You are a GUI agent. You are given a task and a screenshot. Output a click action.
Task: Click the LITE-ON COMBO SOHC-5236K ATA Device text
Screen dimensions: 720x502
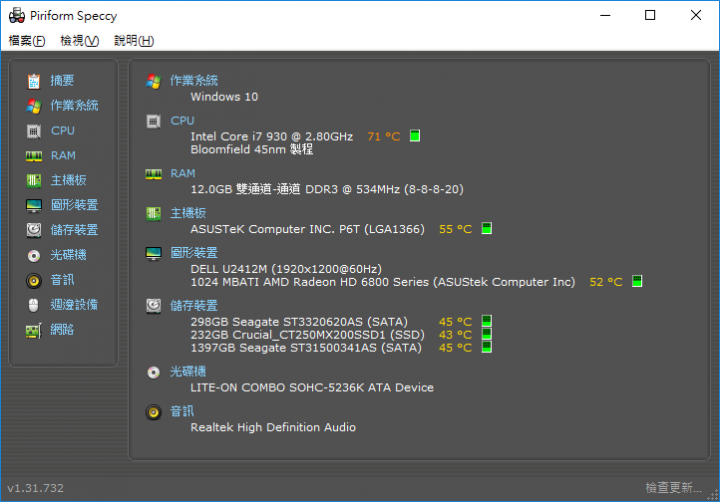[312, 388]
